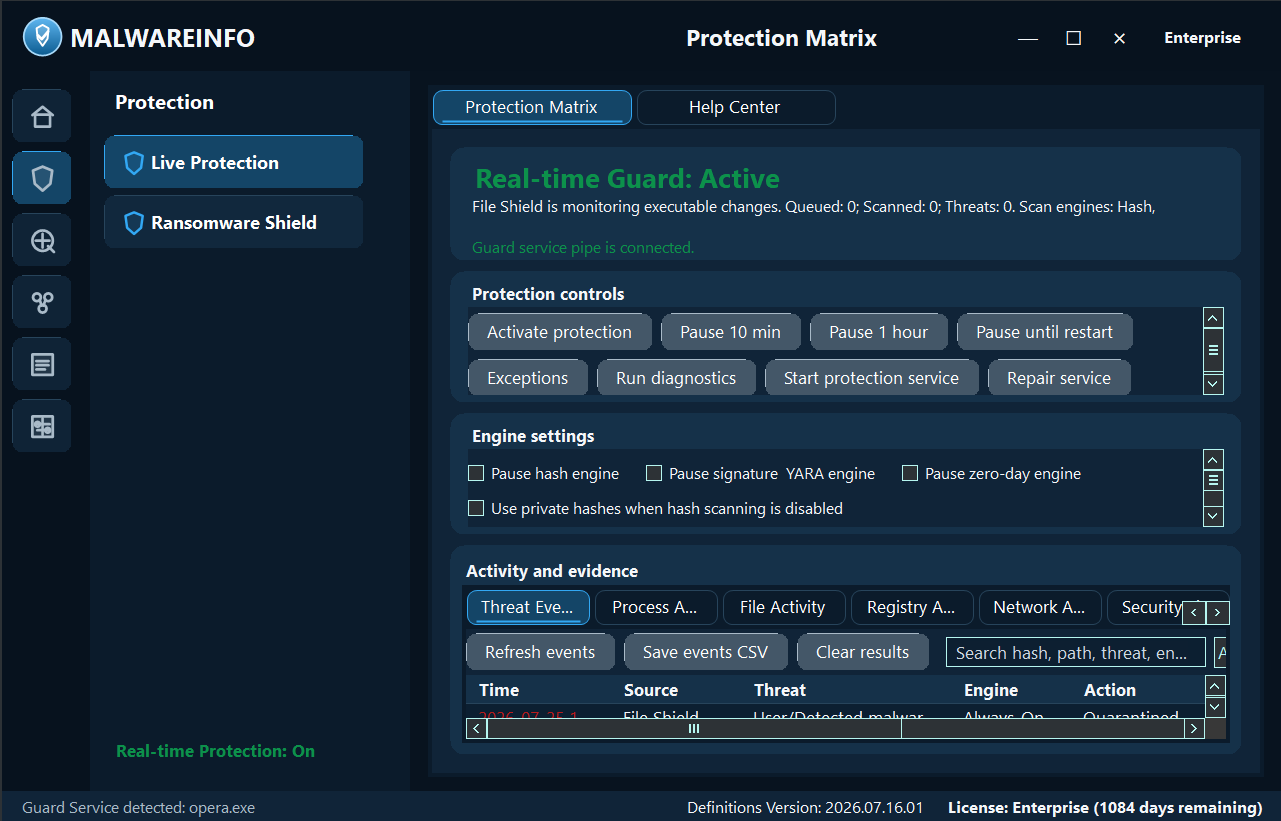Click the shield icon beside Live Protection
1281x821 pixels.
(134, 163)
